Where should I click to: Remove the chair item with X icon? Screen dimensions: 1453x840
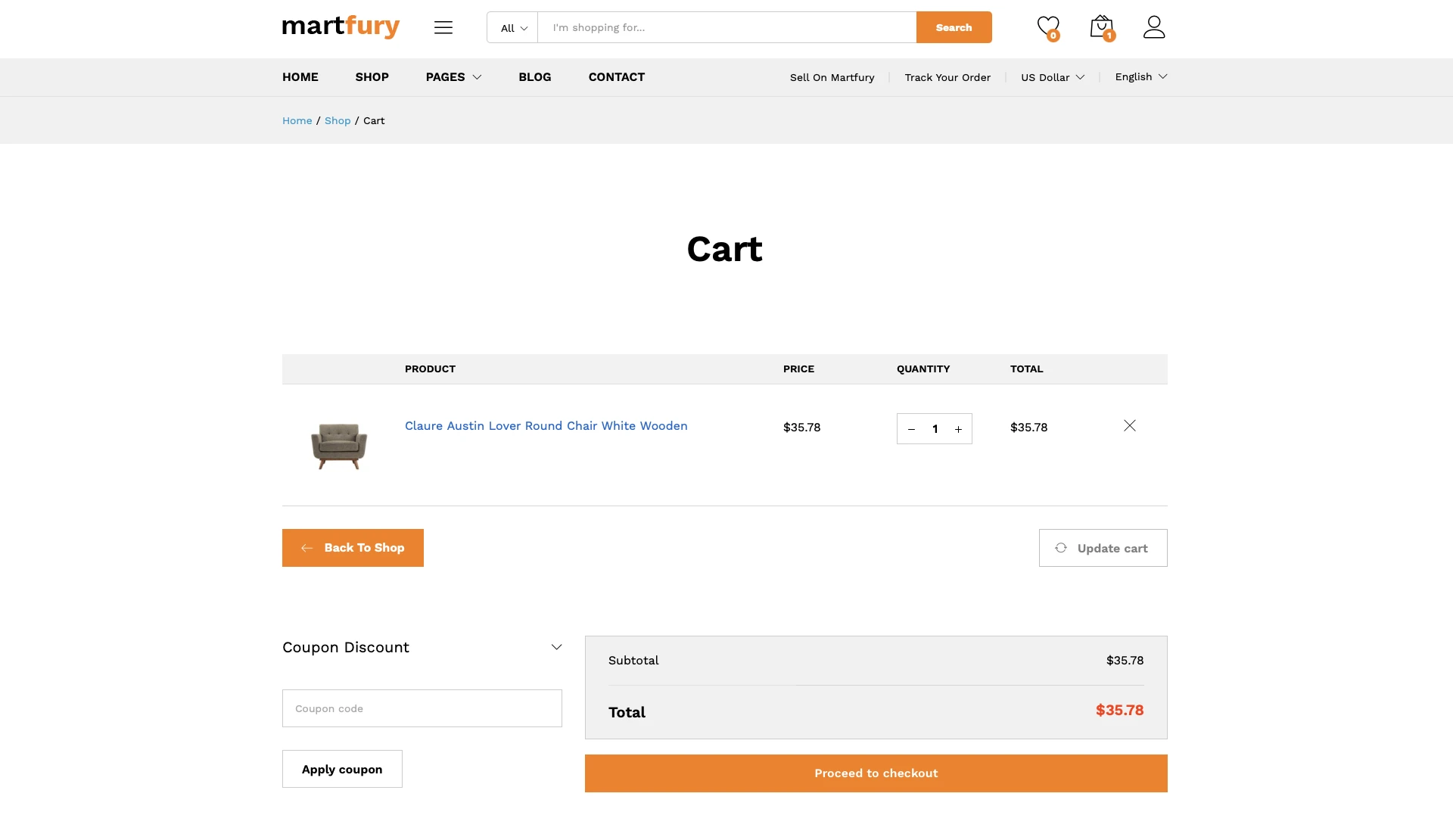point(1129,426)
